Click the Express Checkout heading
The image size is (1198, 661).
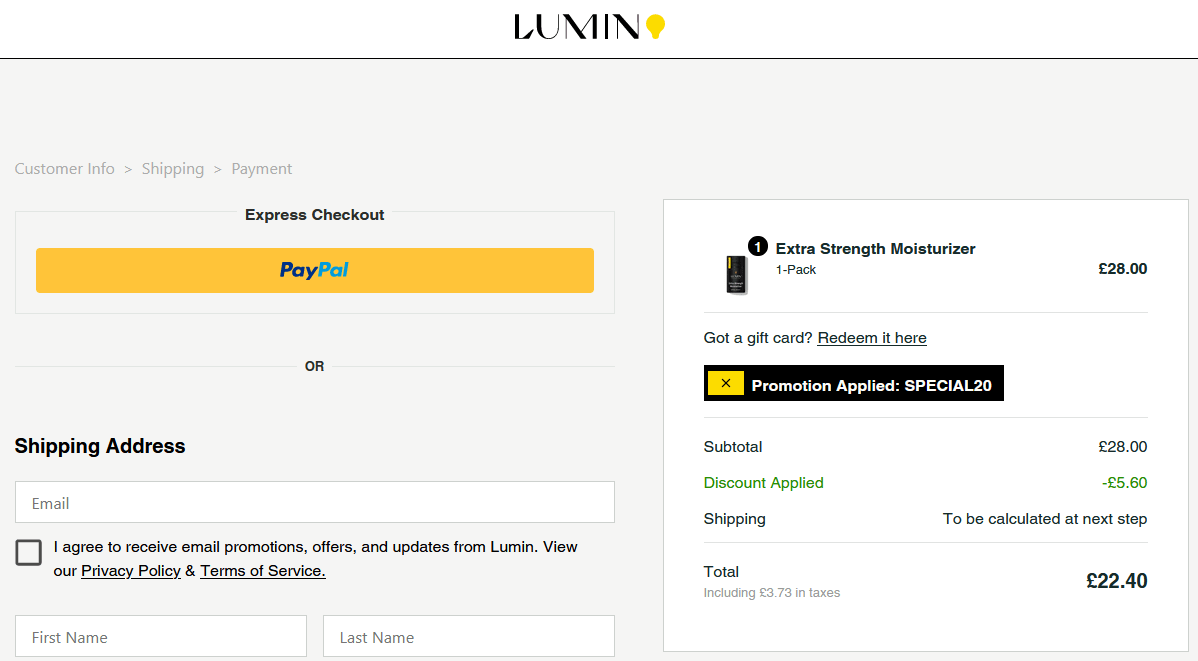(x=315, y=215)
